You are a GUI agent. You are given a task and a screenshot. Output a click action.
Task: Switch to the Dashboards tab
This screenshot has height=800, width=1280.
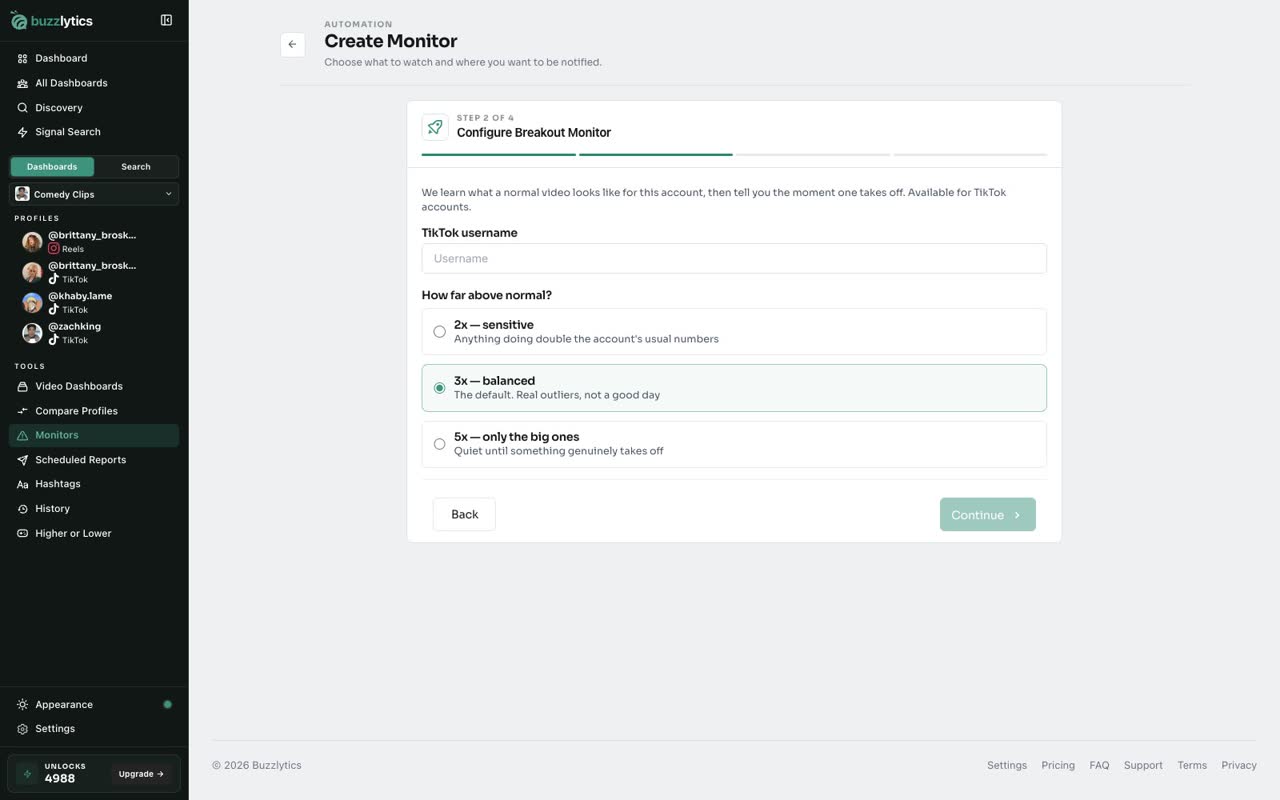(x=52, y=167)
